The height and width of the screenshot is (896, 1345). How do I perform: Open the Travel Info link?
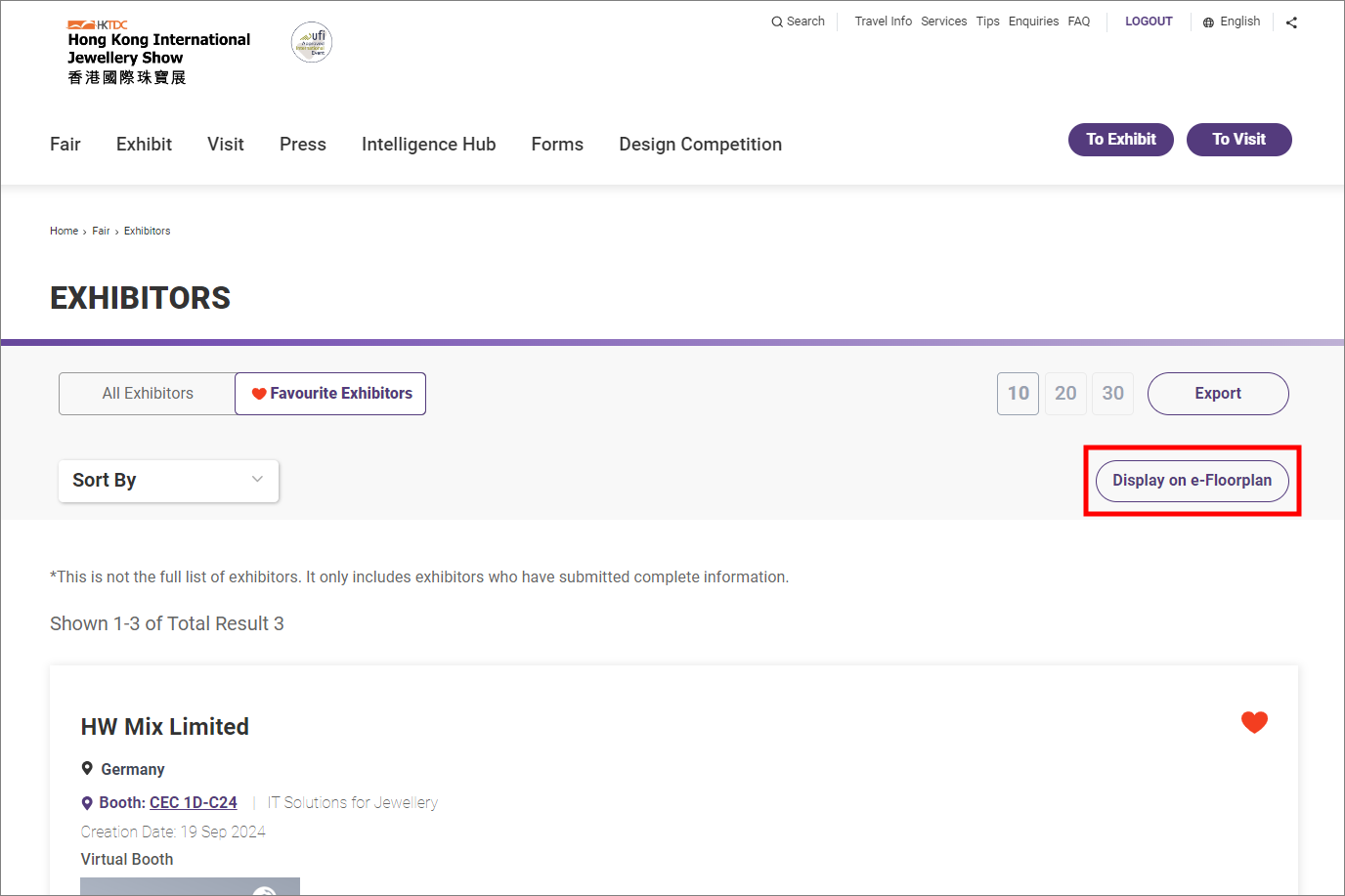[x=883, y=21]
